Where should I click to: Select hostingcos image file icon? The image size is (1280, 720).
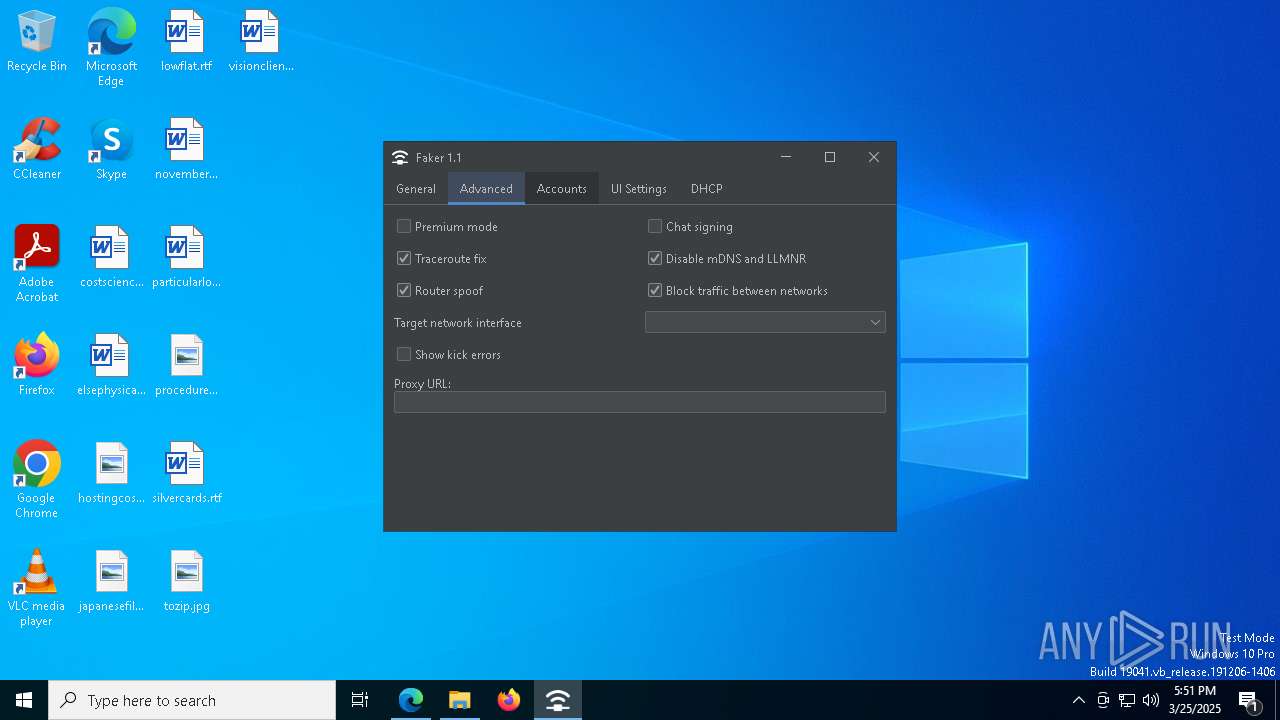(x=111, y=474)
